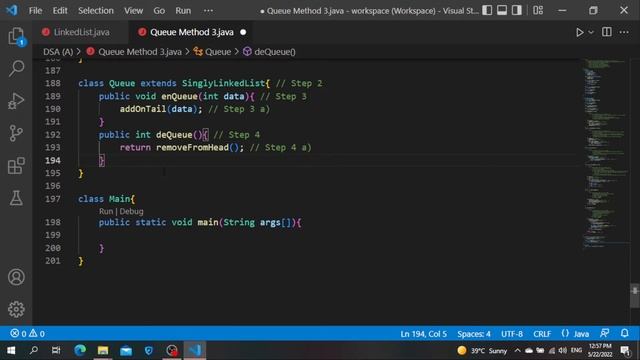The width and height of the screenshot is (640, 360).
Task: Switch to LinkedList.java tab
Action: click(x=81, y=32)
